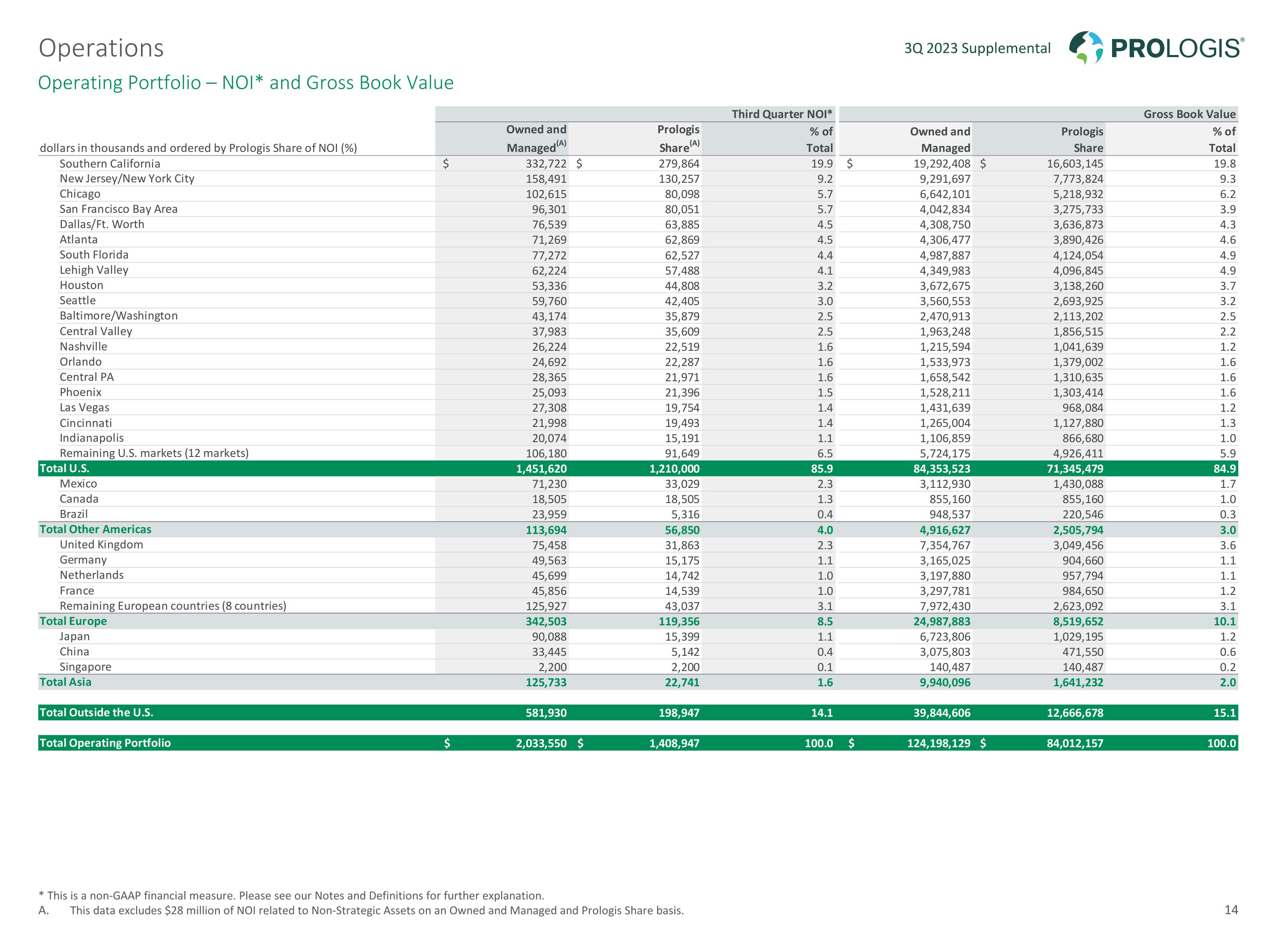
Task: Click the 2,033,550 total NOI value
Action: (541, 743)
